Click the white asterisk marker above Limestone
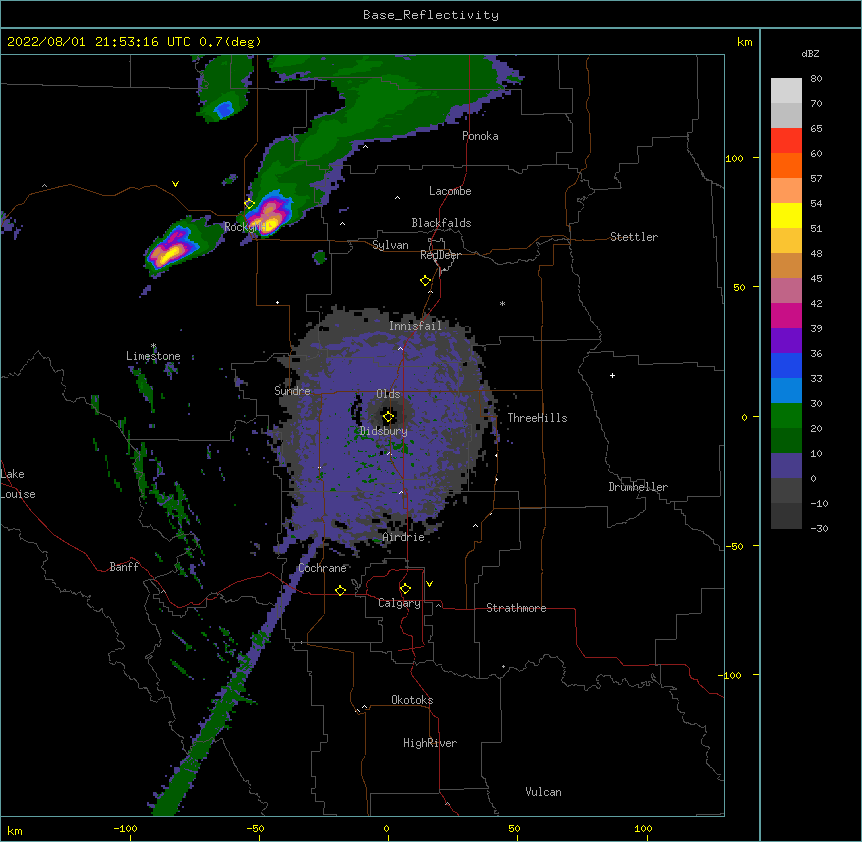 (x=154, y=346)
